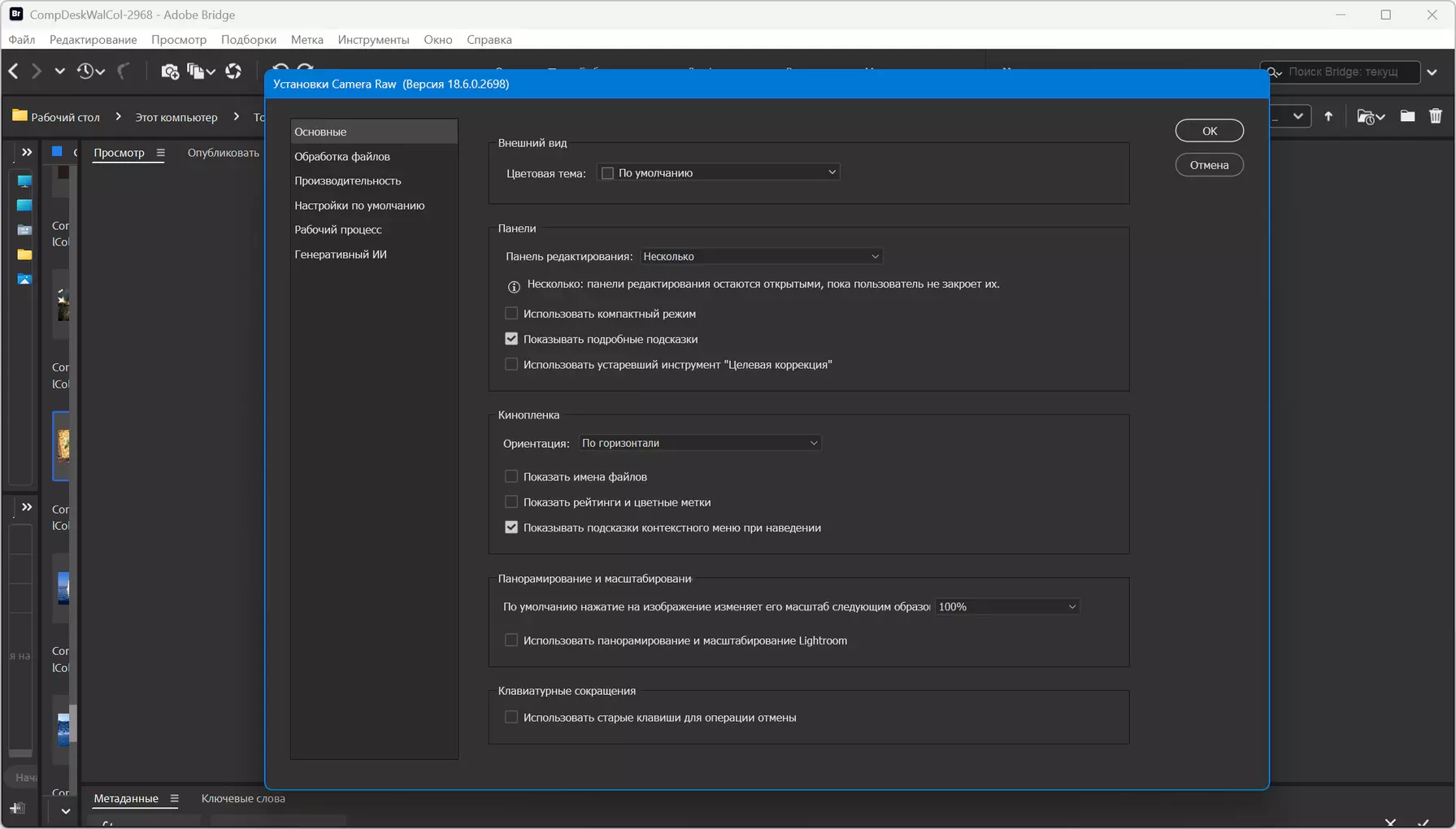Expand the upper collapsed panel with double chevron
This screenshot has height=829, width=1456.
click(27, 152)
